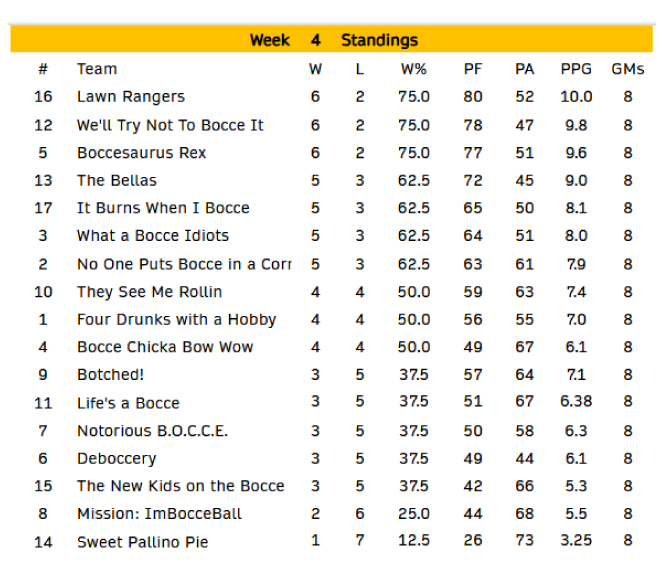The height and width of the screenshot is (563, 667).
Task: Select Notorious B.O.C.C.E. team
Action: point(152,431)
